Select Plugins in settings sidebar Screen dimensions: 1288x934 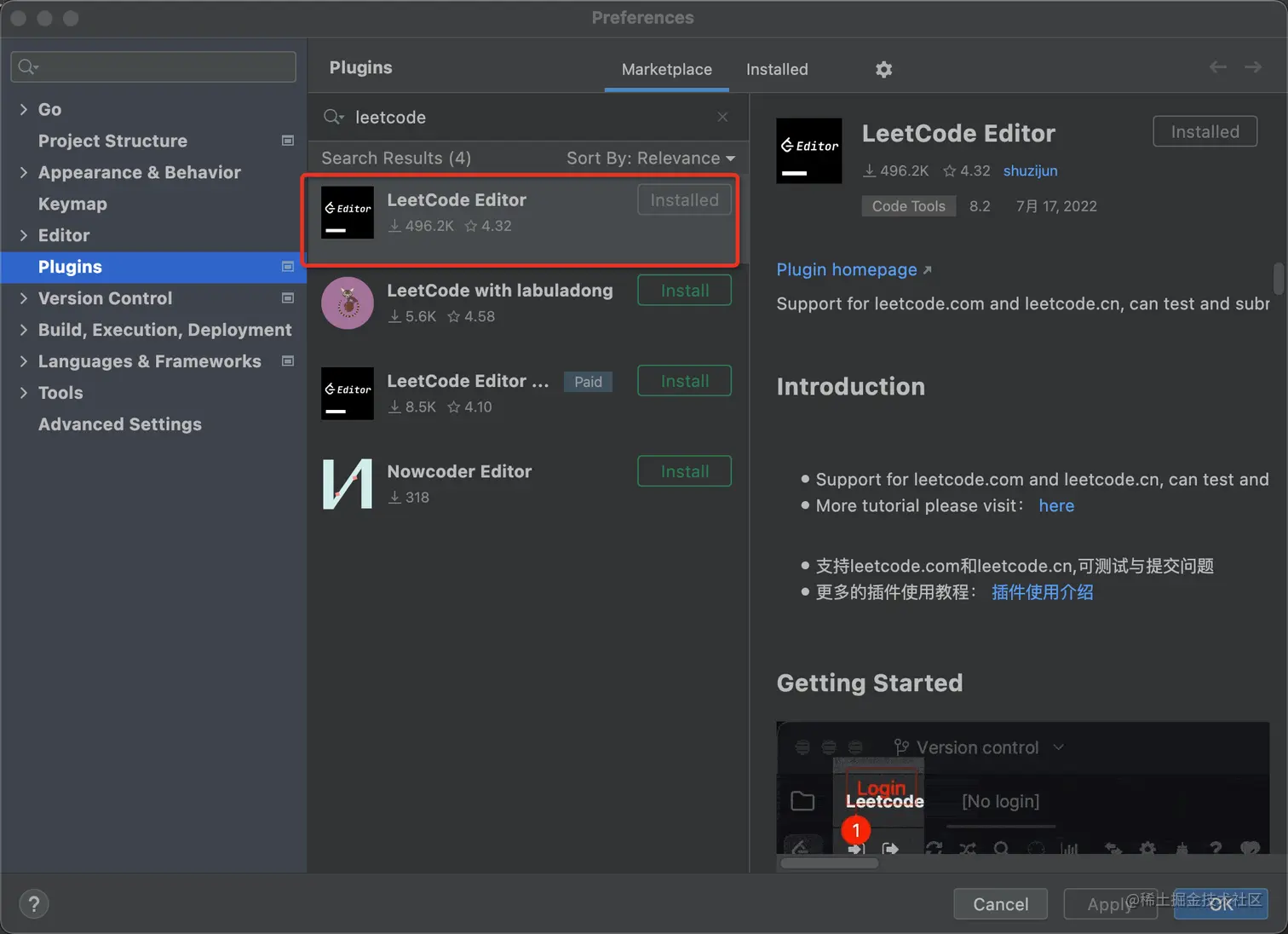click(x=153, y=267)
